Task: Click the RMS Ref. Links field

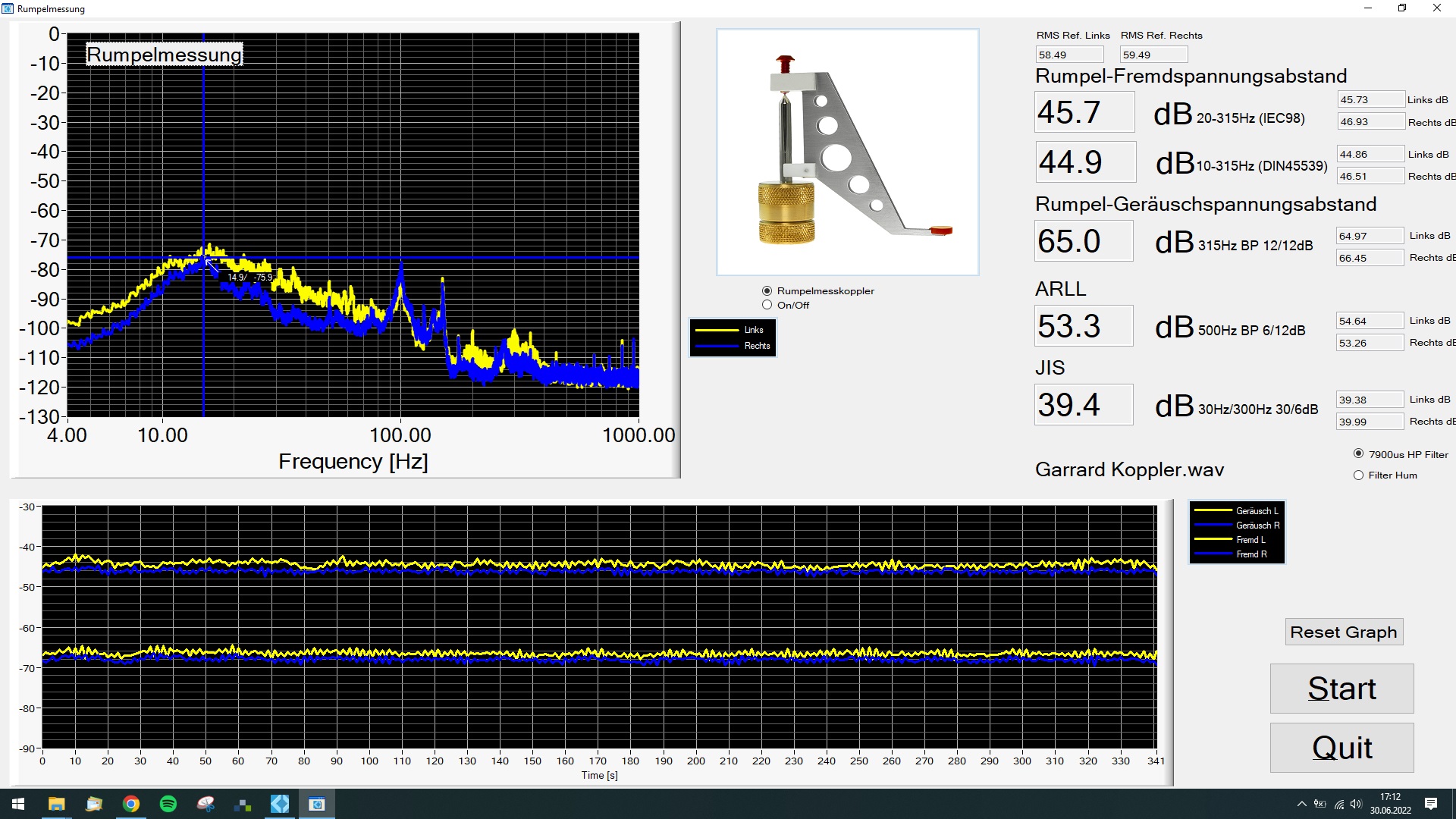Action: click(x=1069, y=55)
